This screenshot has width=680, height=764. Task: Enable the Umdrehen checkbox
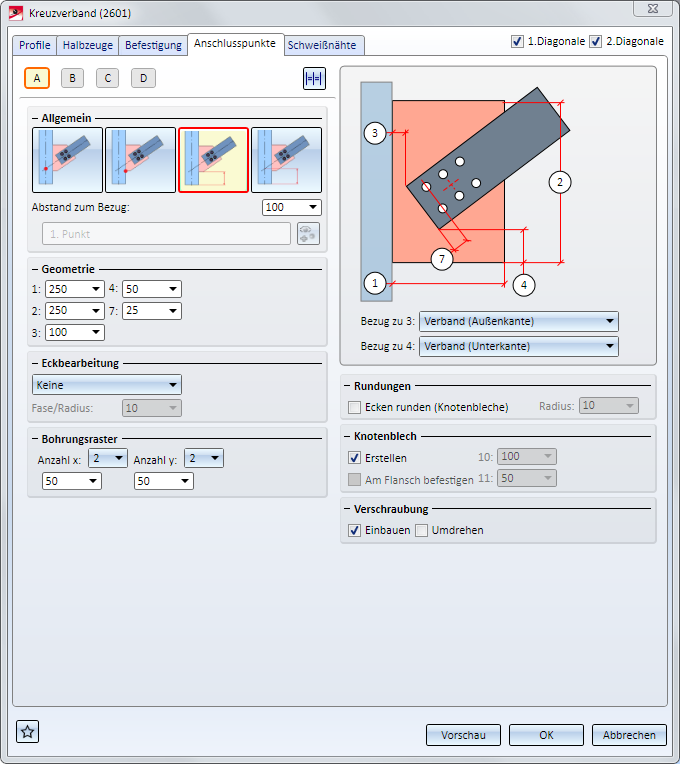421,530
